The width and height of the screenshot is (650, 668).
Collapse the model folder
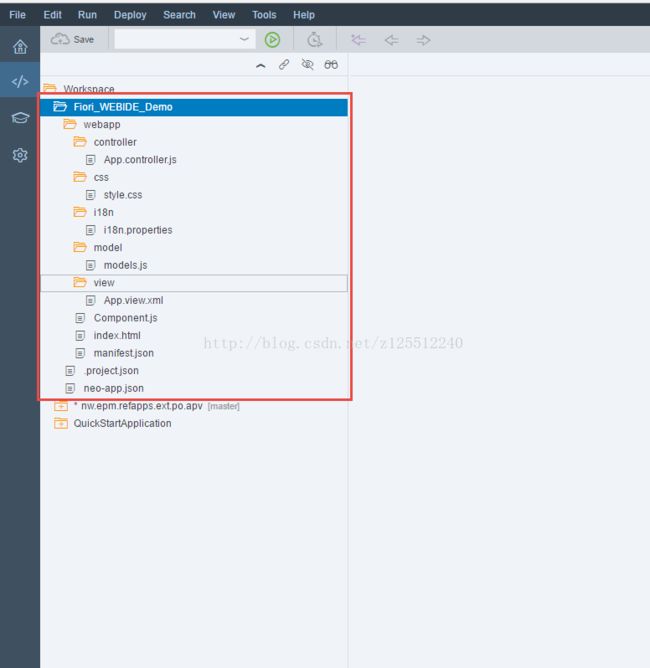[80, 247]
